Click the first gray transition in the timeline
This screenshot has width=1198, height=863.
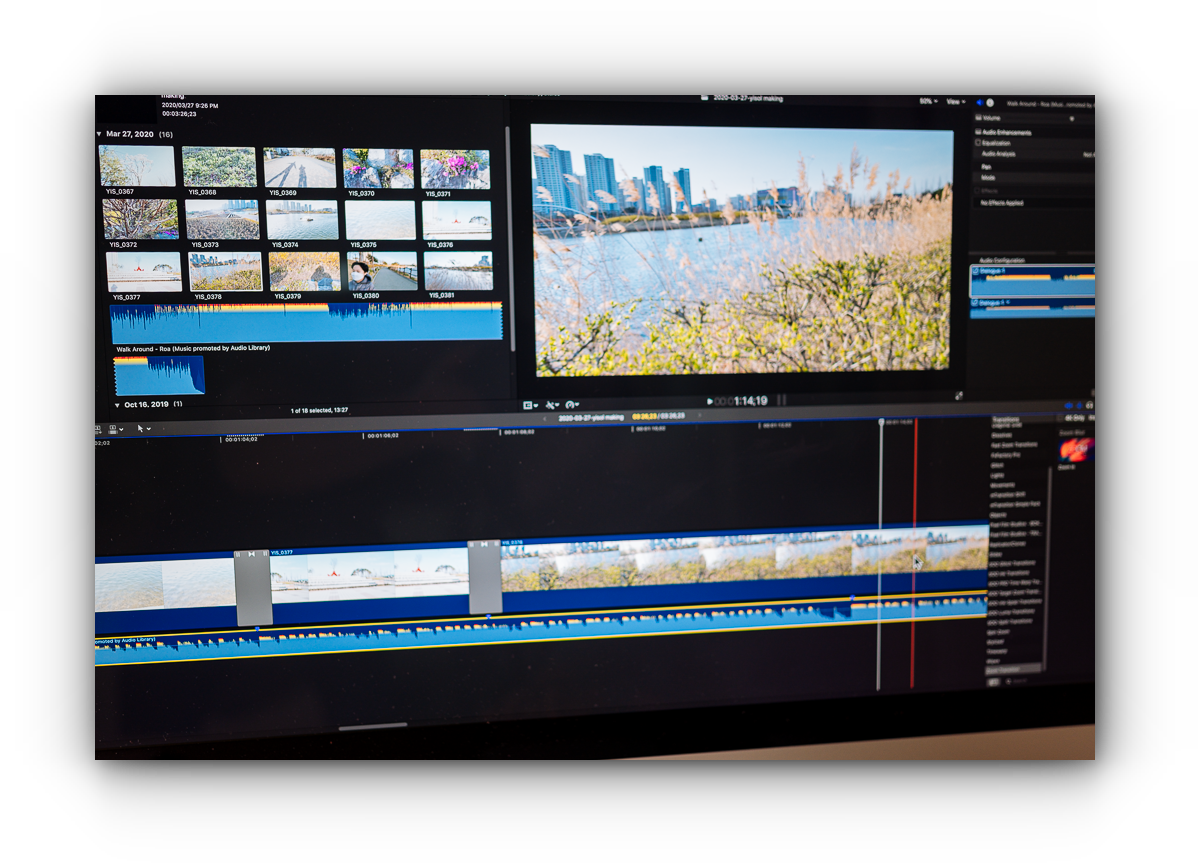(253, 587)
